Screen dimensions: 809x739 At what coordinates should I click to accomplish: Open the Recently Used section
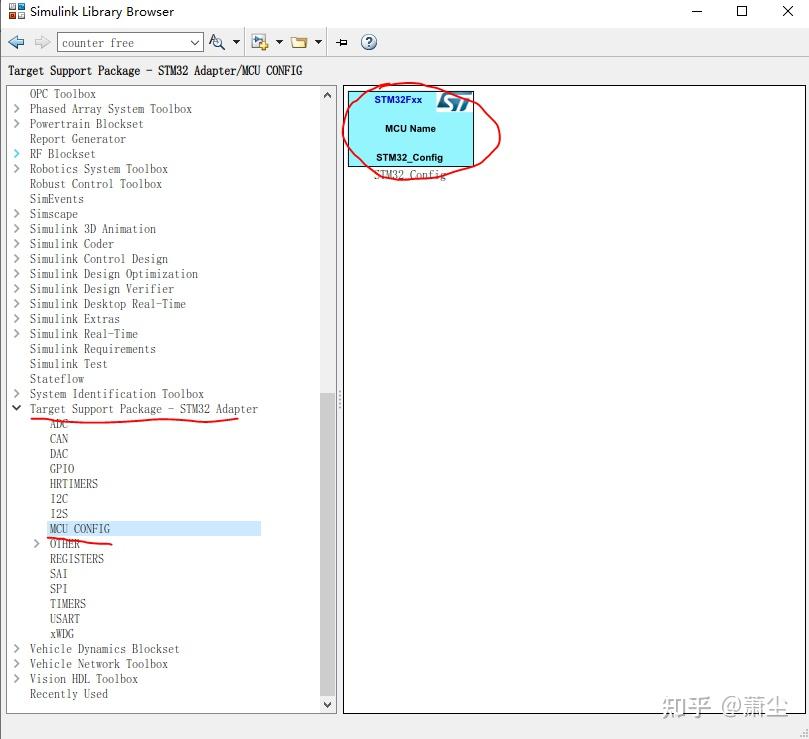pyautogui.click(x=68, y=693)
